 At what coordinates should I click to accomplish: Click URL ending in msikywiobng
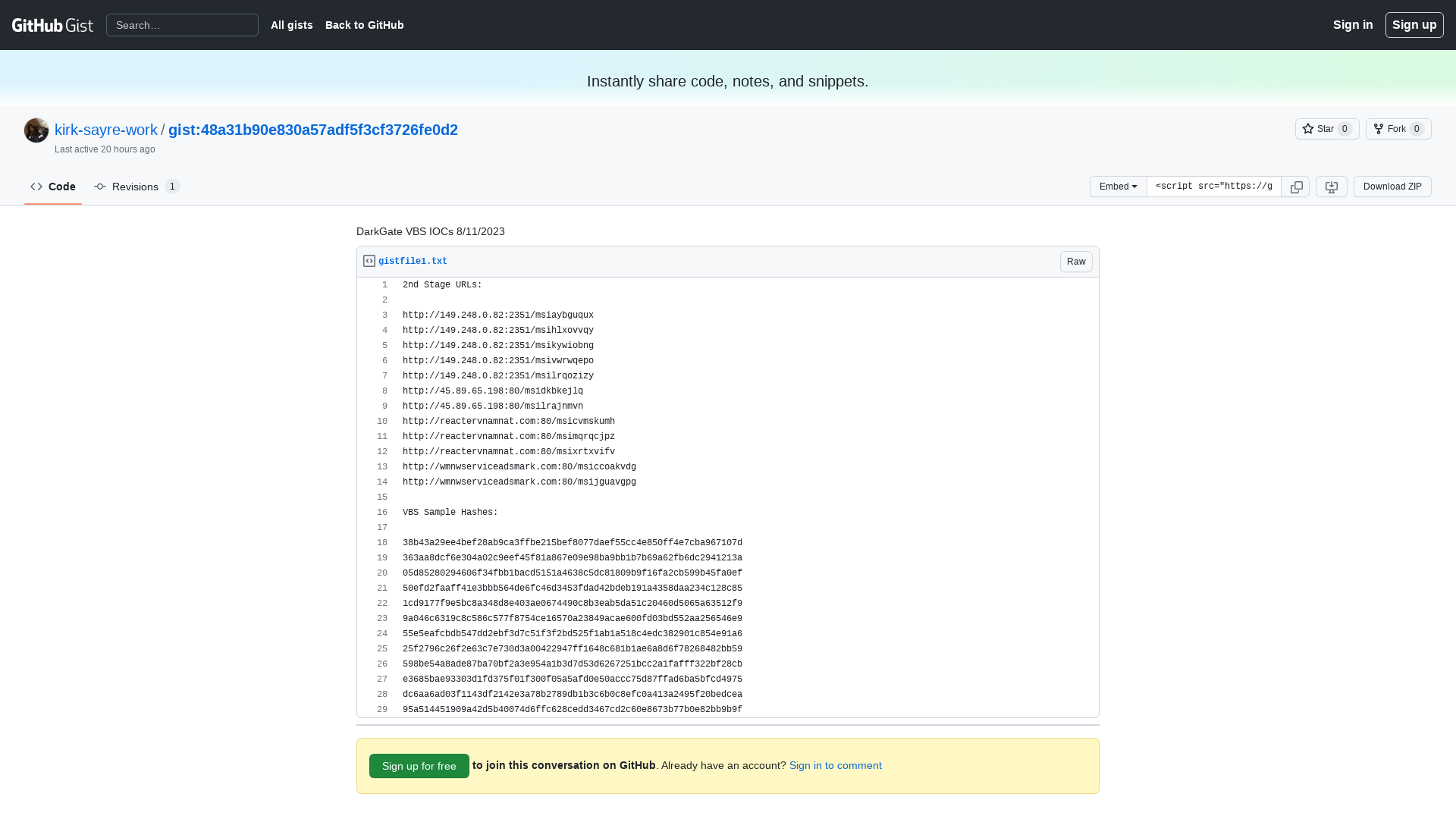point(498,346)
